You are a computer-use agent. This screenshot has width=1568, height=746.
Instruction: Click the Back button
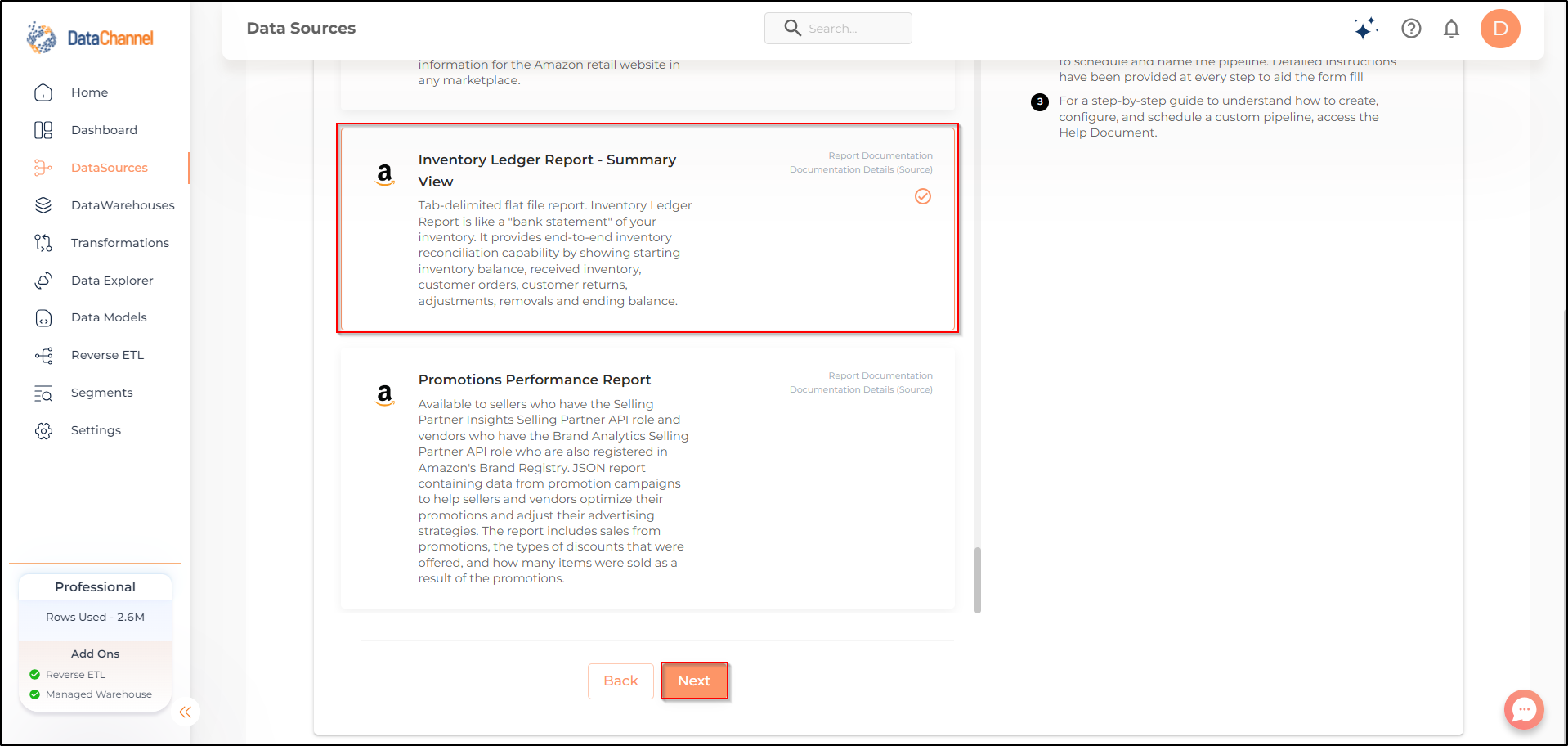(x=620, y=681)
